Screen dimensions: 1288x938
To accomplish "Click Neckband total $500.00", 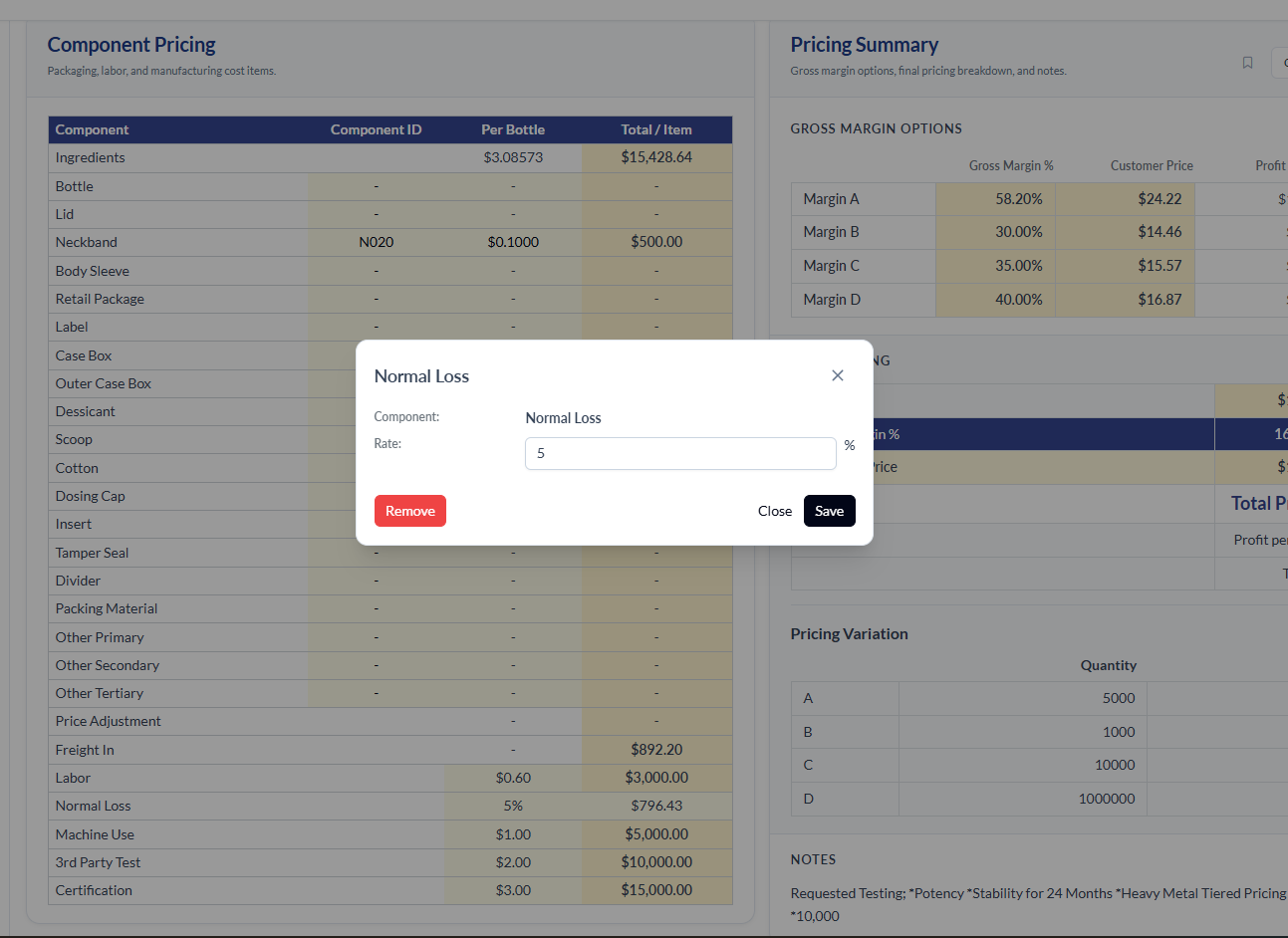I will 656,242.
